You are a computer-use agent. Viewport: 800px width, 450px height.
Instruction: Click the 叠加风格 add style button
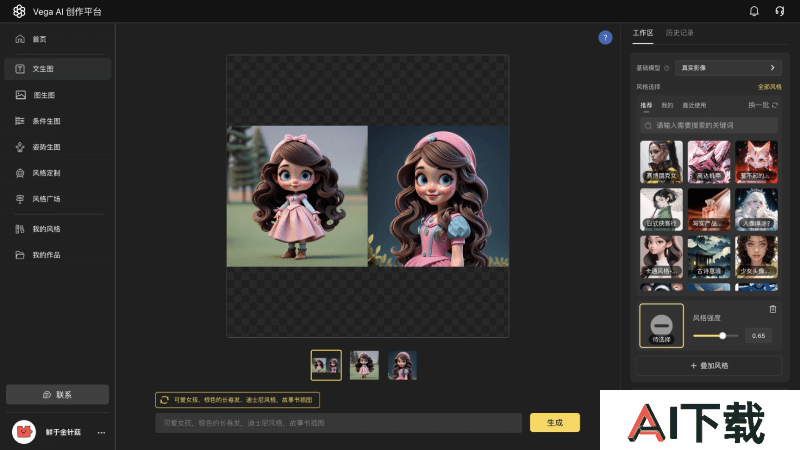[709, 365]
